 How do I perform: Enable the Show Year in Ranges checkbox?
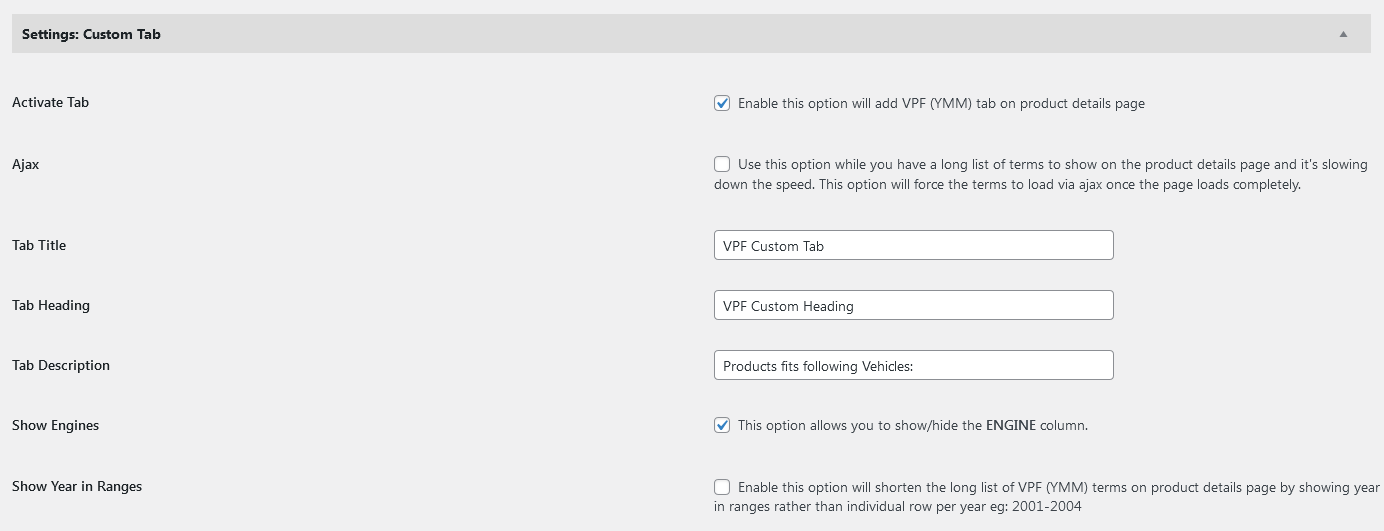(722, 487)
